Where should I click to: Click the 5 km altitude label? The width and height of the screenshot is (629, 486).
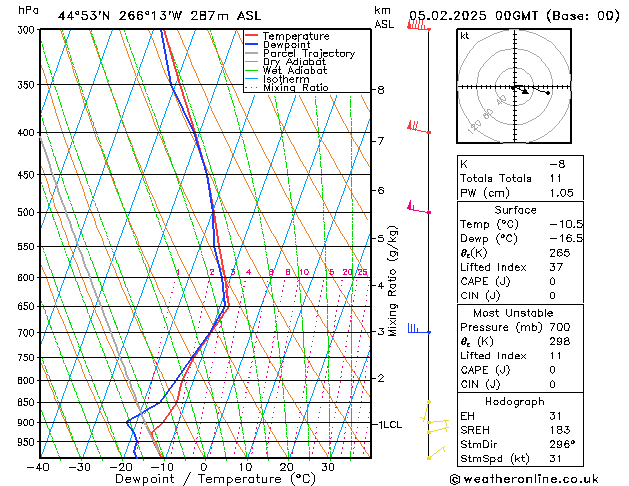click(x=381, y=238)
